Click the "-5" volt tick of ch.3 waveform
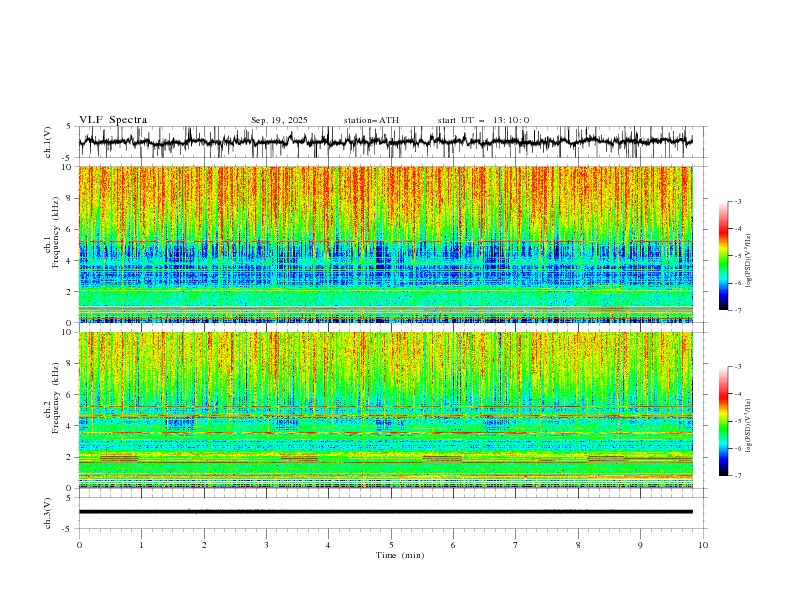The image size is (792, 612). pos(68,529)
